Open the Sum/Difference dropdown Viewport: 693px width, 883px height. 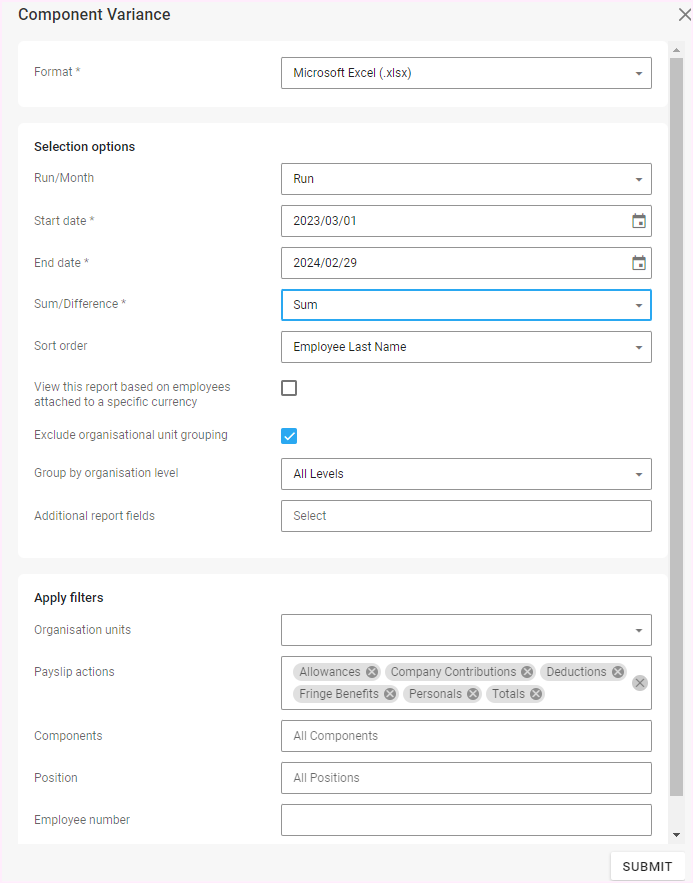(x=466, y=305)
